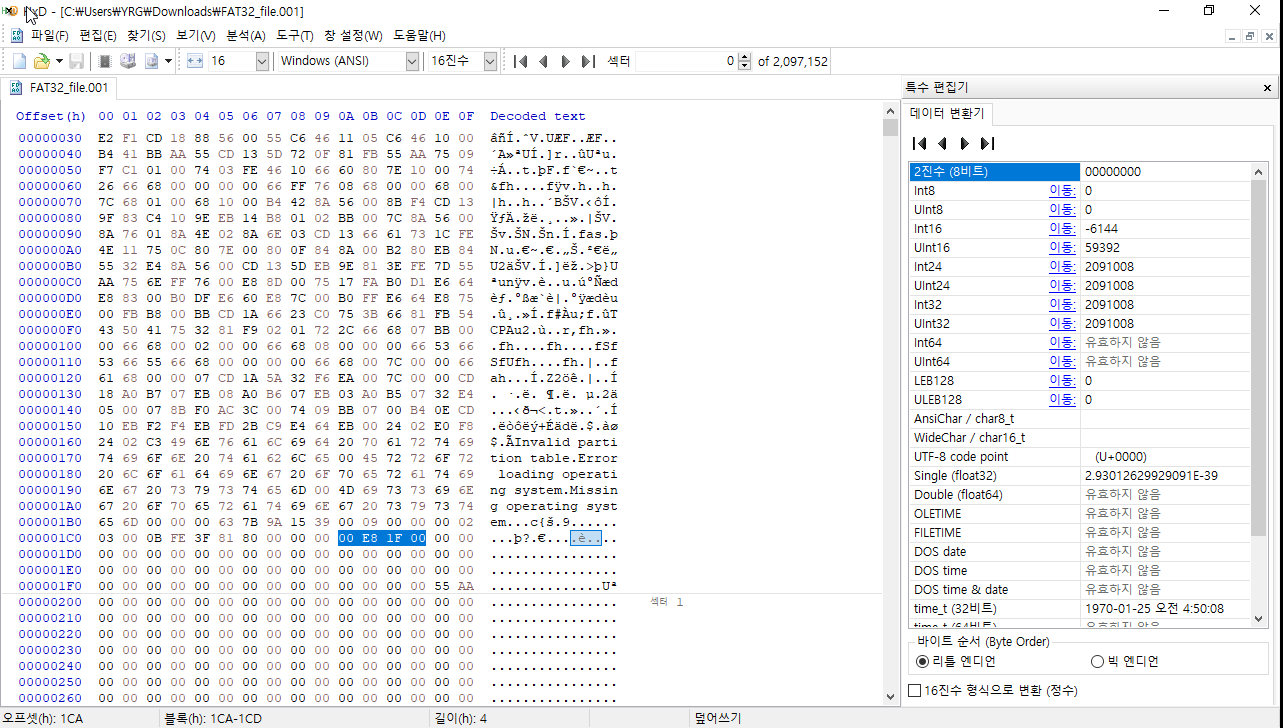1283x728 pixels.
Task: Jump to last sector in toolbar
Action: click(x=588, y=61)
